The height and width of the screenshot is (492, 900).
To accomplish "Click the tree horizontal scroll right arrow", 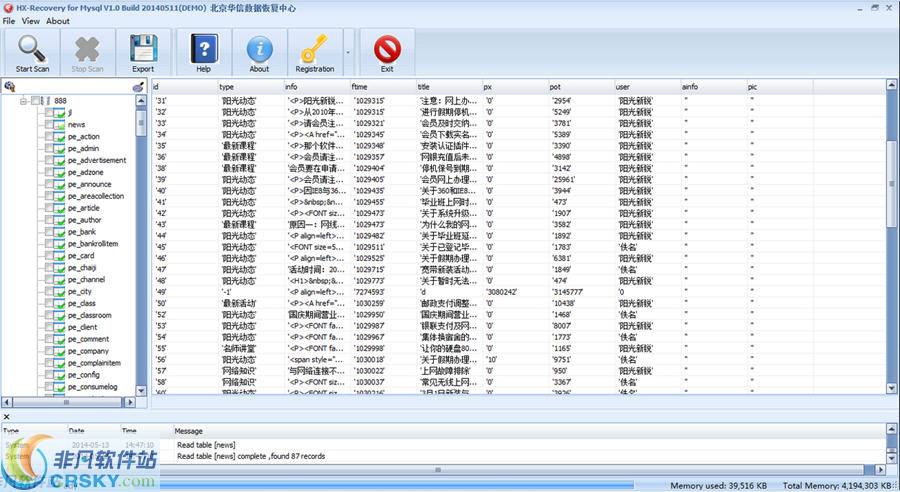I will coord(130,402).
